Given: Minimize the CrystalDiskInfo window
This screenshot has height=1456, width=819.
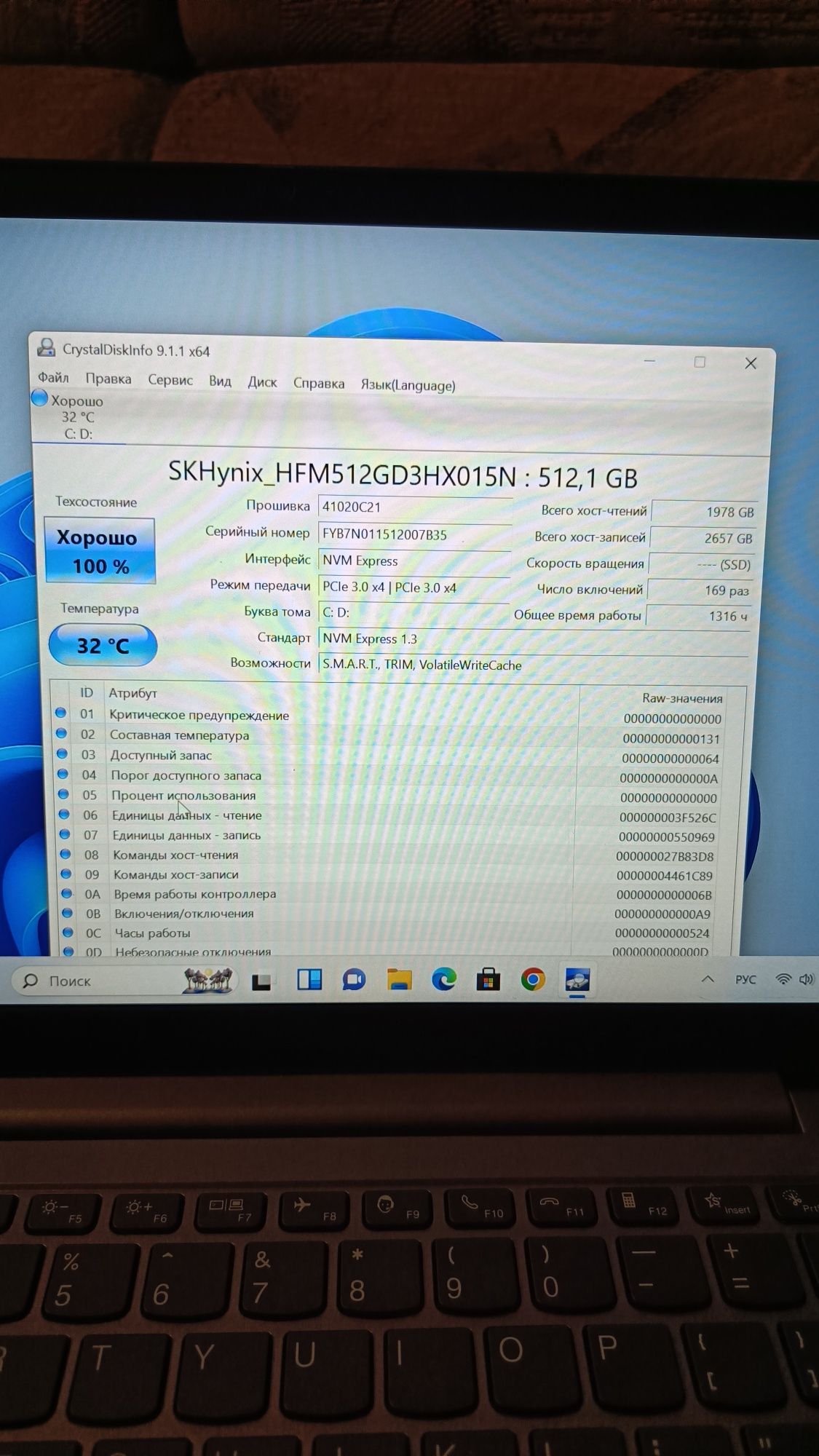Looking at the screenshot, I should [x=650, y=360].
